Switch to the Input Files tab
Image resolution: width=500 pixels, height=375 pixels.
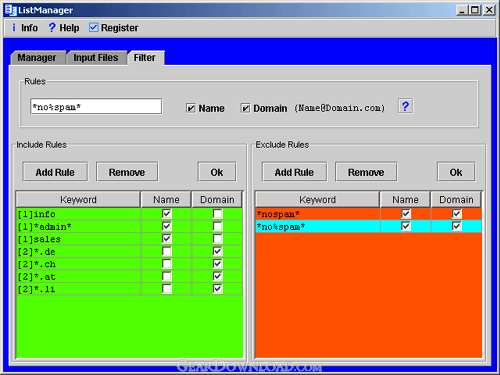tap(96, 58)
